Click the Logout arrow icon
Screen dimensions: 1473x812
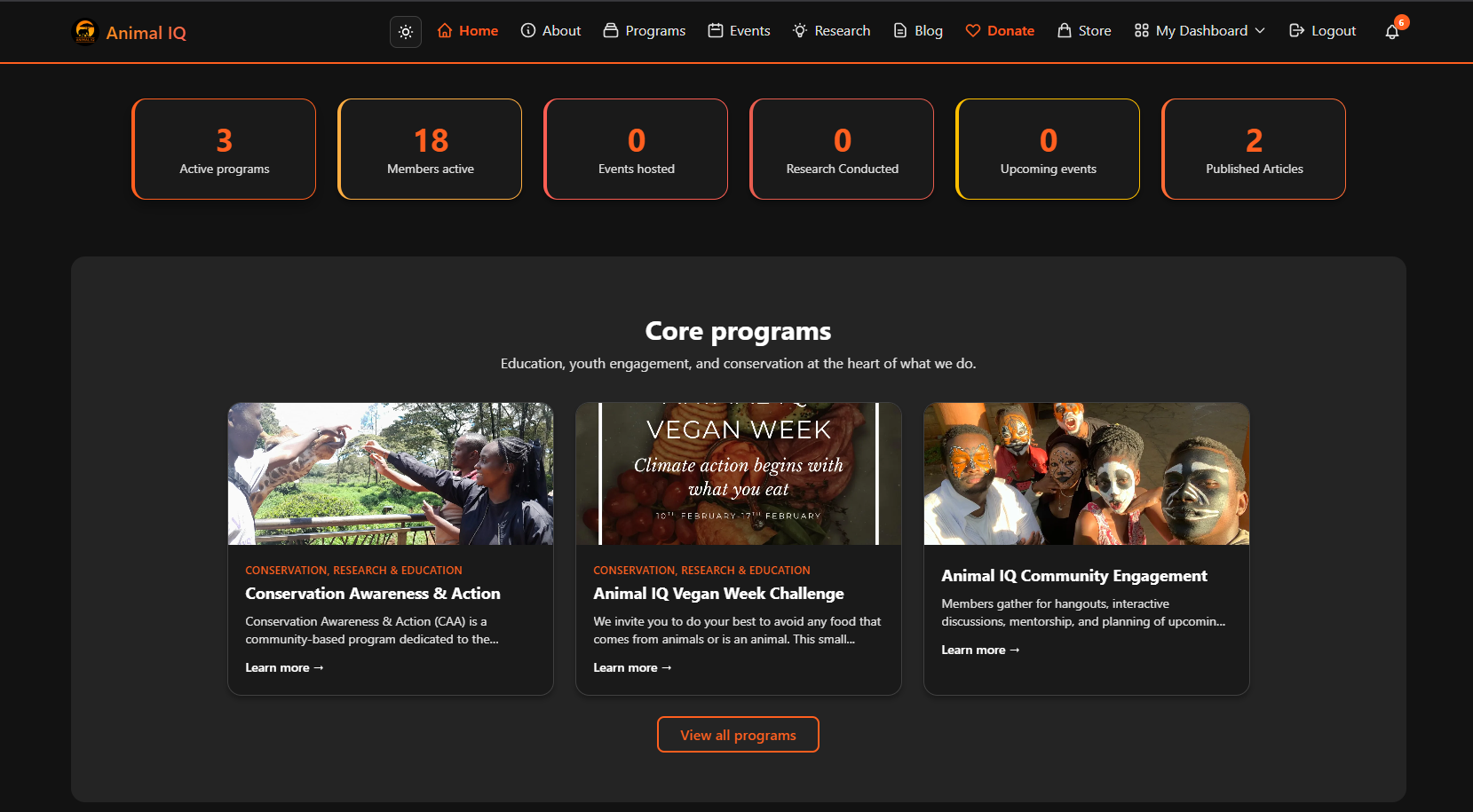(x=1297, y=30)
